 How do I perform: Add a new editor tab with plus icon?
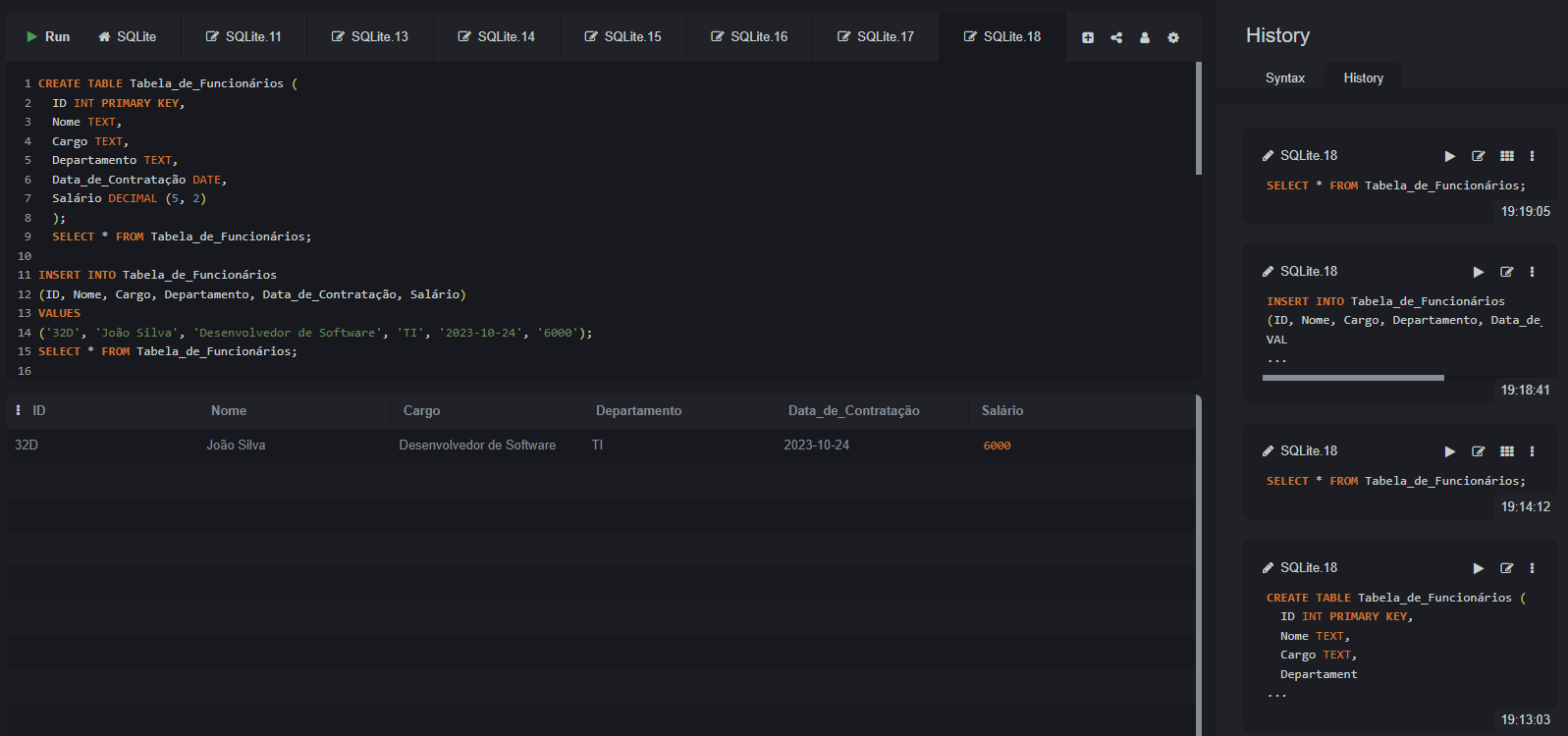(x=1088, y=37)
